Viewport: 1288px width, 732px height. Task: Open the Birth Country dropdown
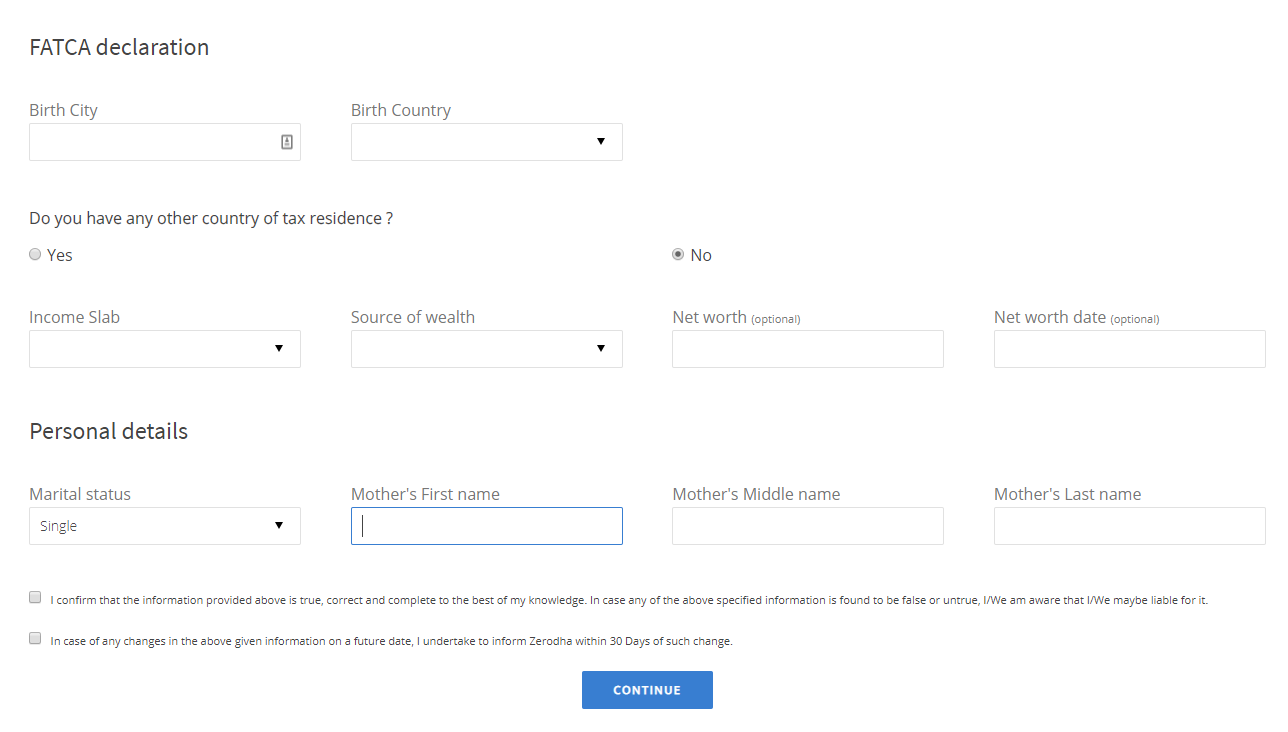(486, 142)
